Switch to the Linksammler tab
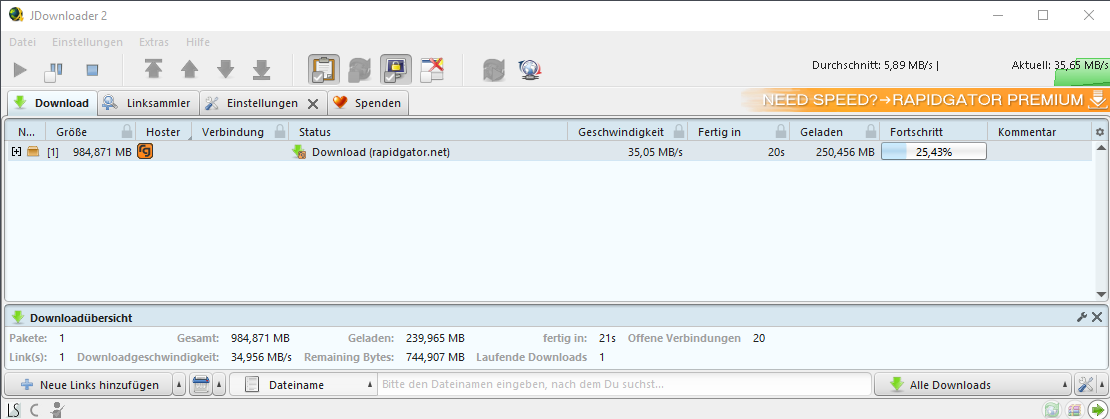1110x419 pixels. 147,103
